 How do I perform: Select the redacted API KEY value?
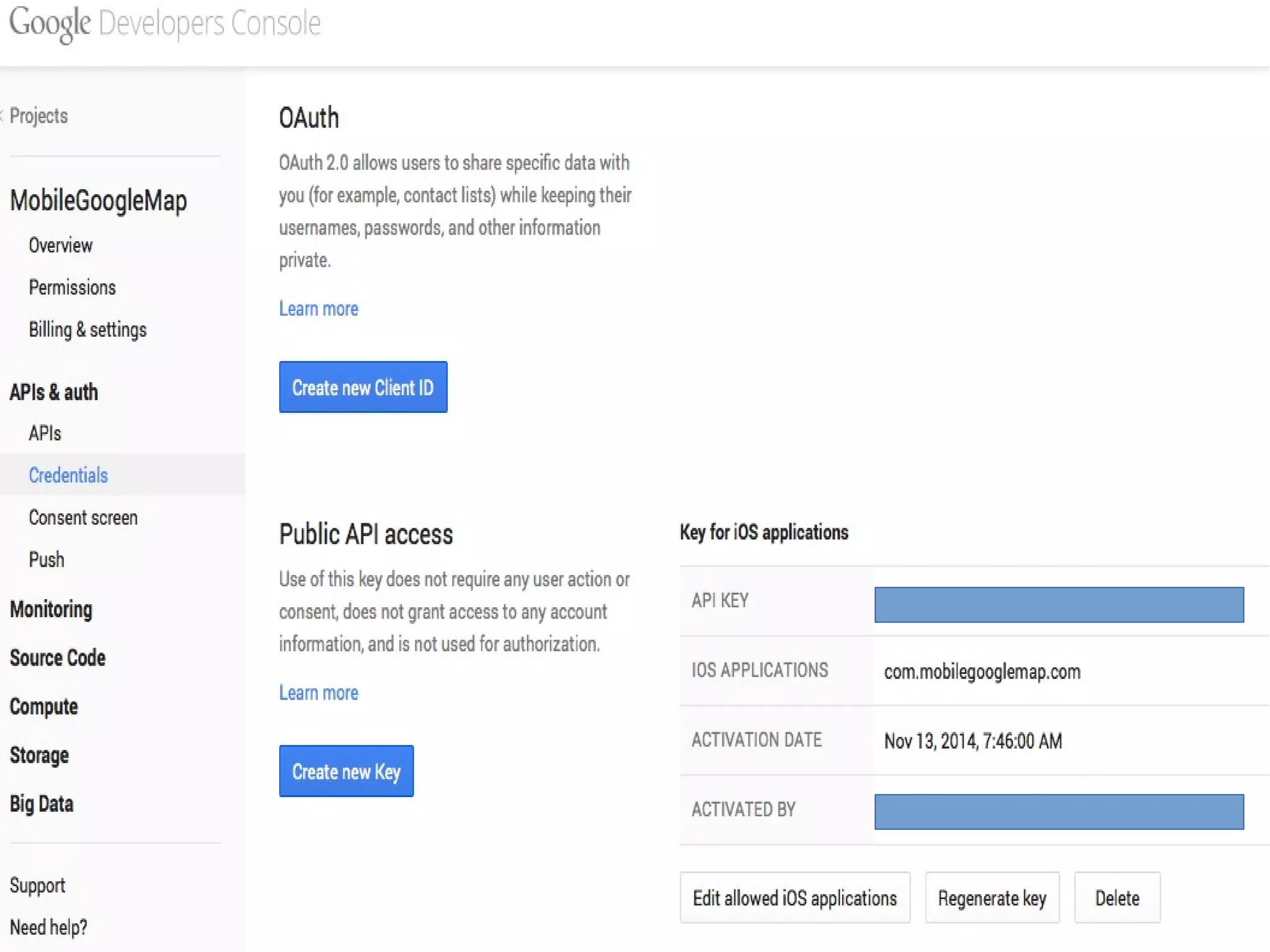1059,605
